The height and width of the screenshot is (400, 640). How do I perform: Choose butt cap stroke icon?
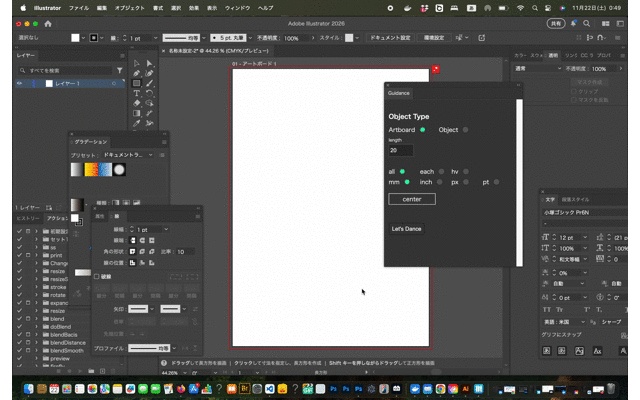(132, 240)
